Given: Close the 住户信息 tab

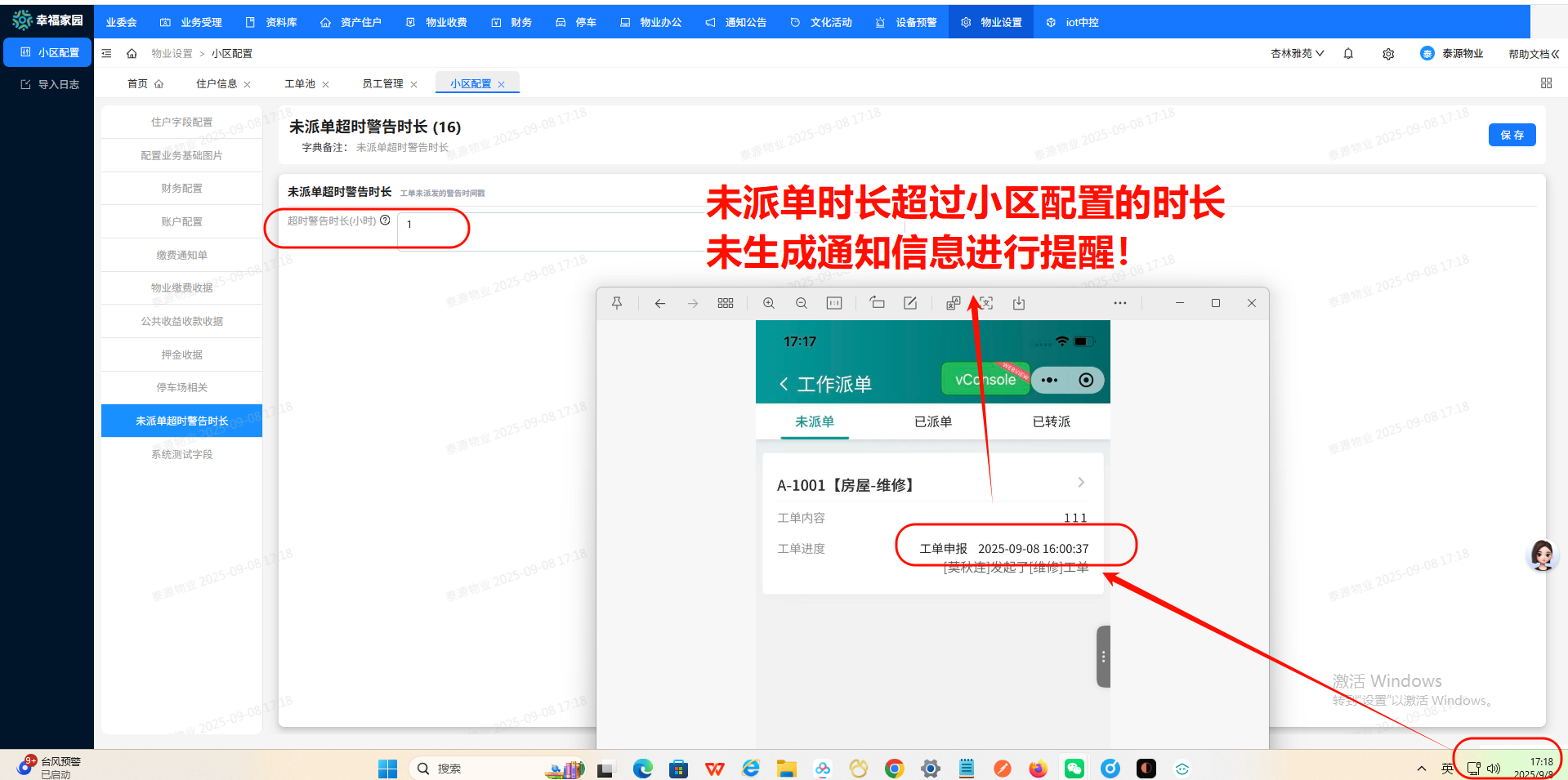Looking at the screenshot, I should (x=248, y=85).
